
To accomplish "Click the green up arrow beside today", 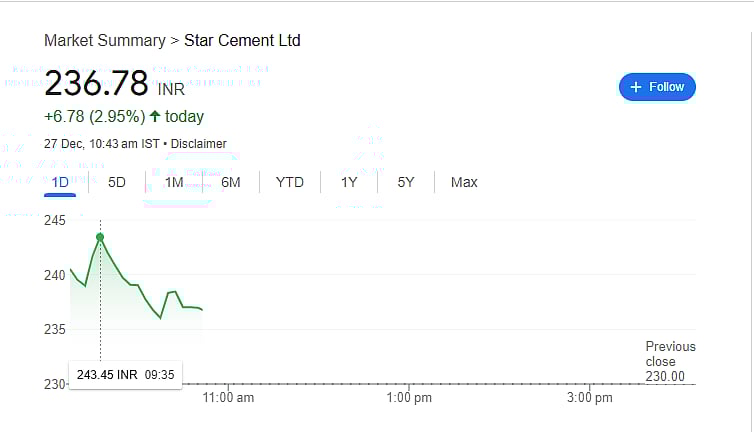I will click(155, 116).
